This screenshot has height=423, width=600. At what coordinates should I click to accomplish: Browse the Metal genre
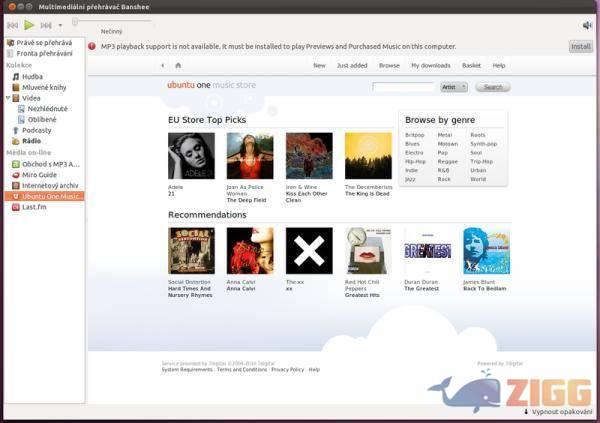click(x=445, y=135)
